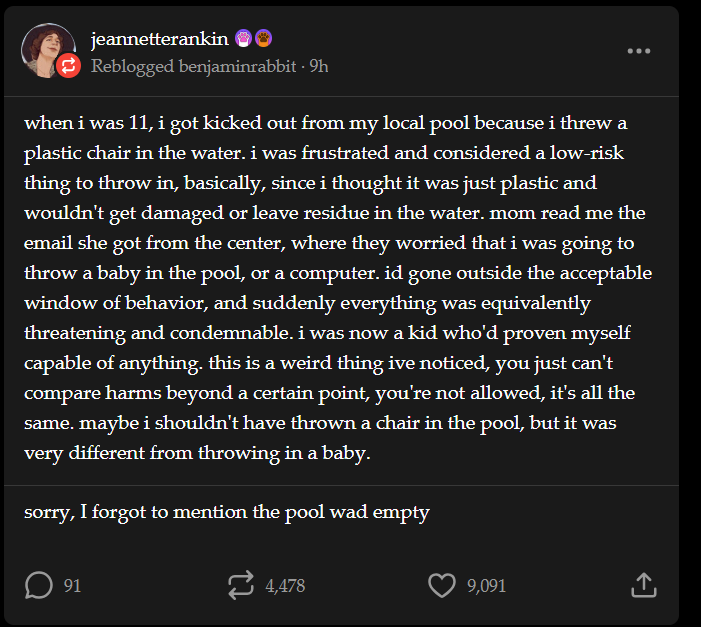Click the orange paw badge next to username
Viewport: 701px width, 627px height.
pos(264,39)
